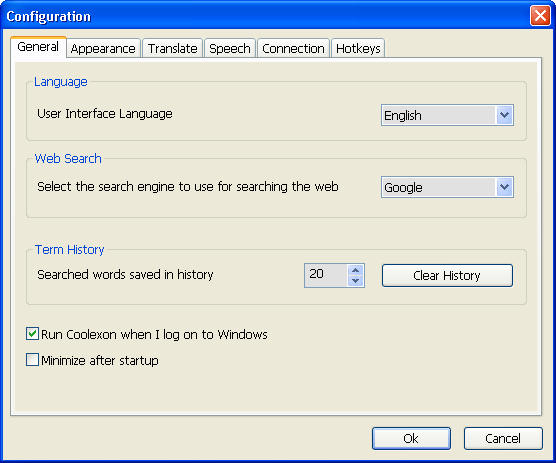This screenshot has height=463, width=556.
Task: Increase the history word count with the up arrow
Action: click(x=356, y=270)
